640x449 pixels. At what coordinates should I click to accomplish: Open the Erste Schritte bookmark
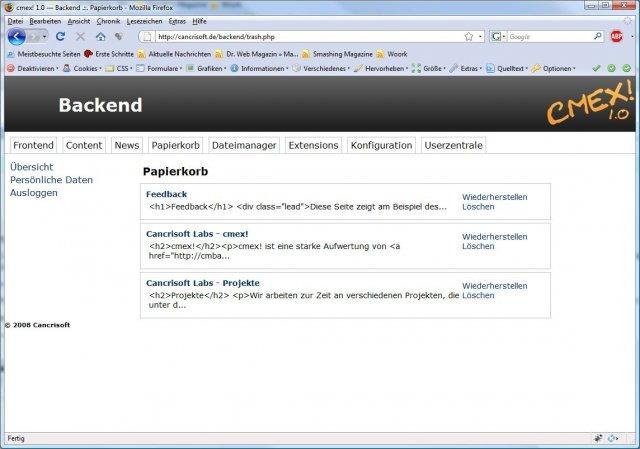tap(109, 54)
